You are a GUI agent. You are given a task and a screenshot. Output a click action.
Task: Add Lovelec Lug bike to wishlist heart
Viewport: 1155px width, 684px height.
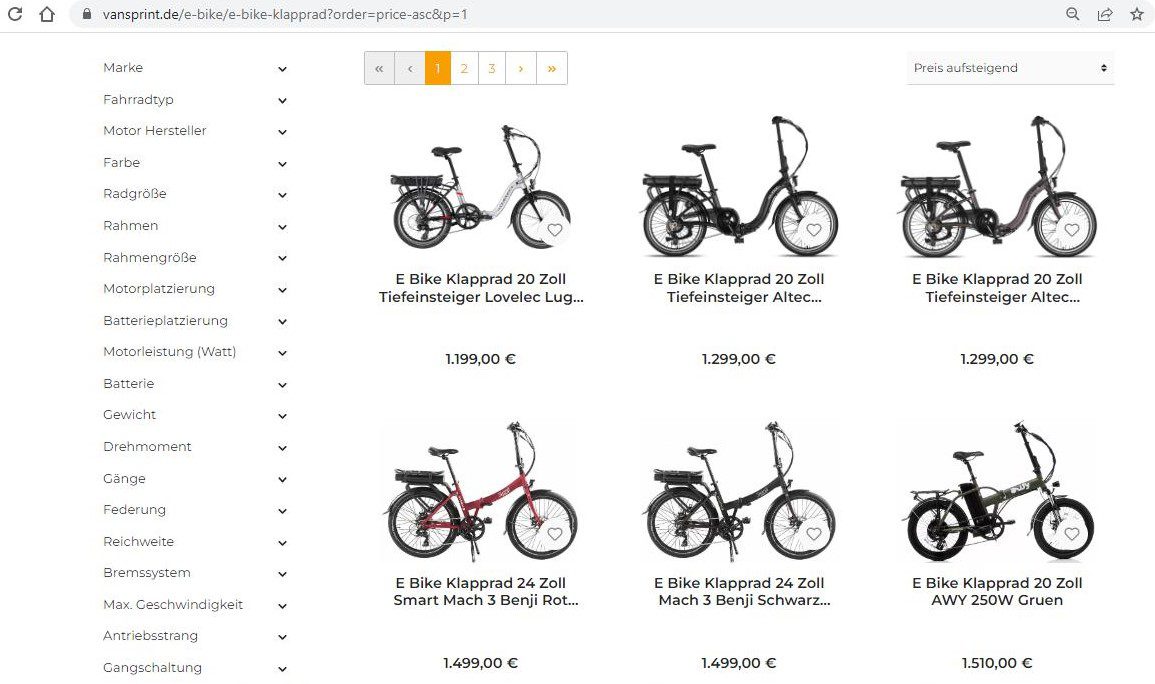pos(555,230)
